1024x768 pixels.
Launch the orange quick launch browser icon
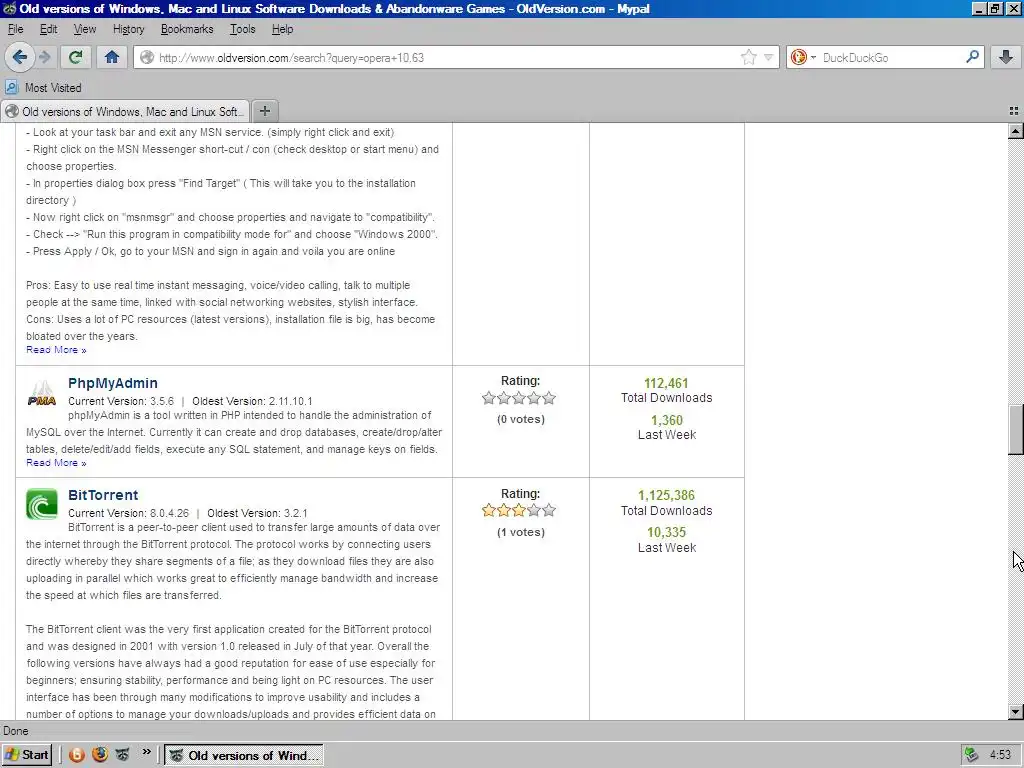[76, 755]
